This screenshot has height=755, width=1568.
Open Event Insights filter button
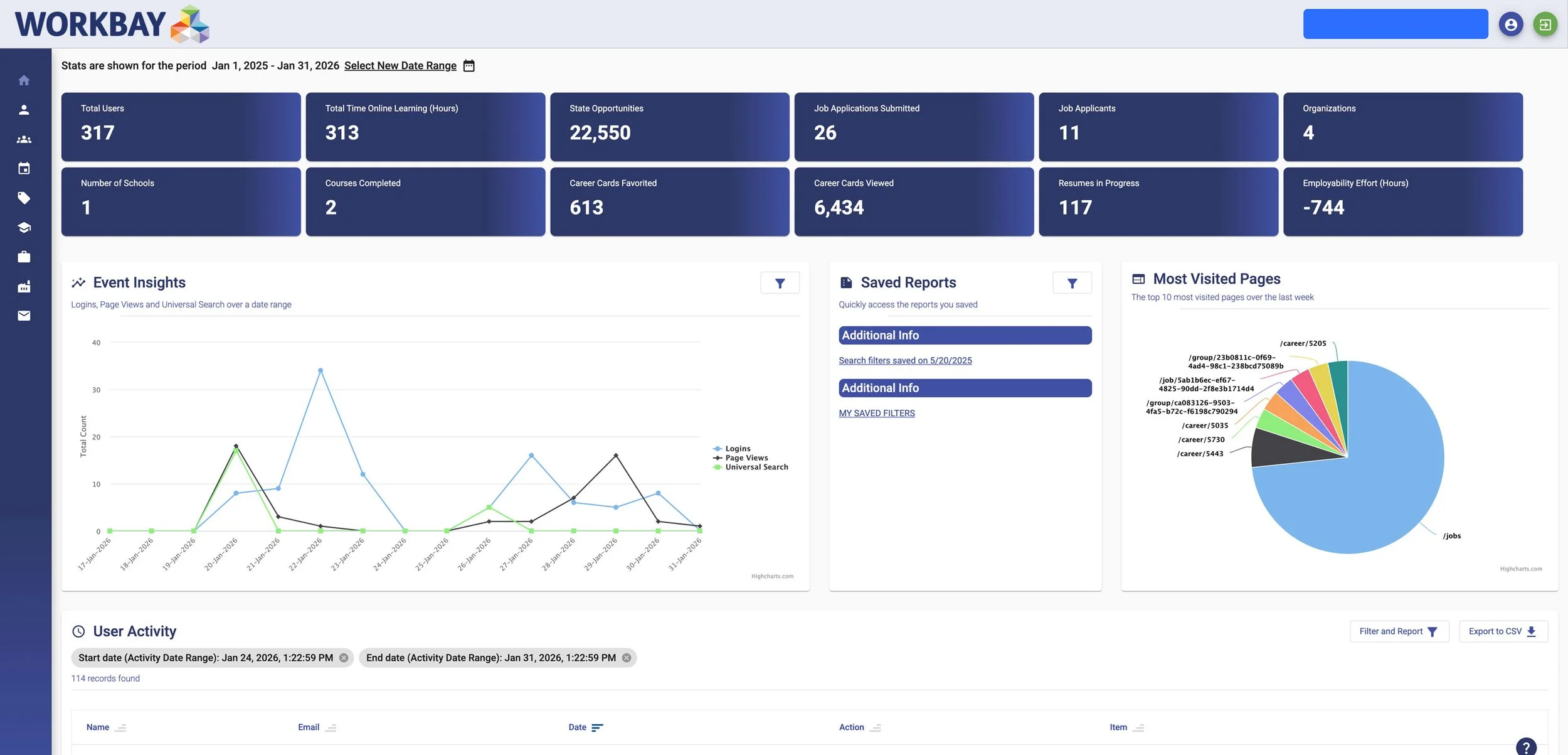[780, 283]
